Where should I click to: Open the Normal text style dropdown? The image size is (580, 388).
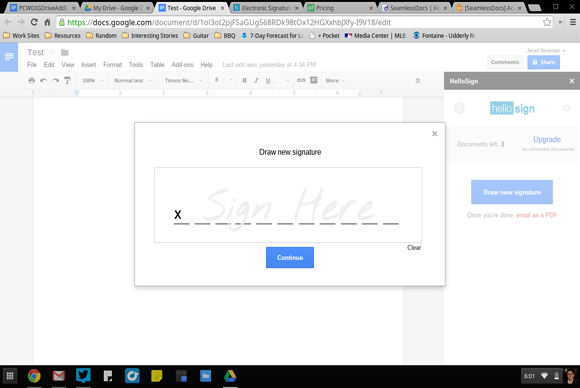(133, 80)
